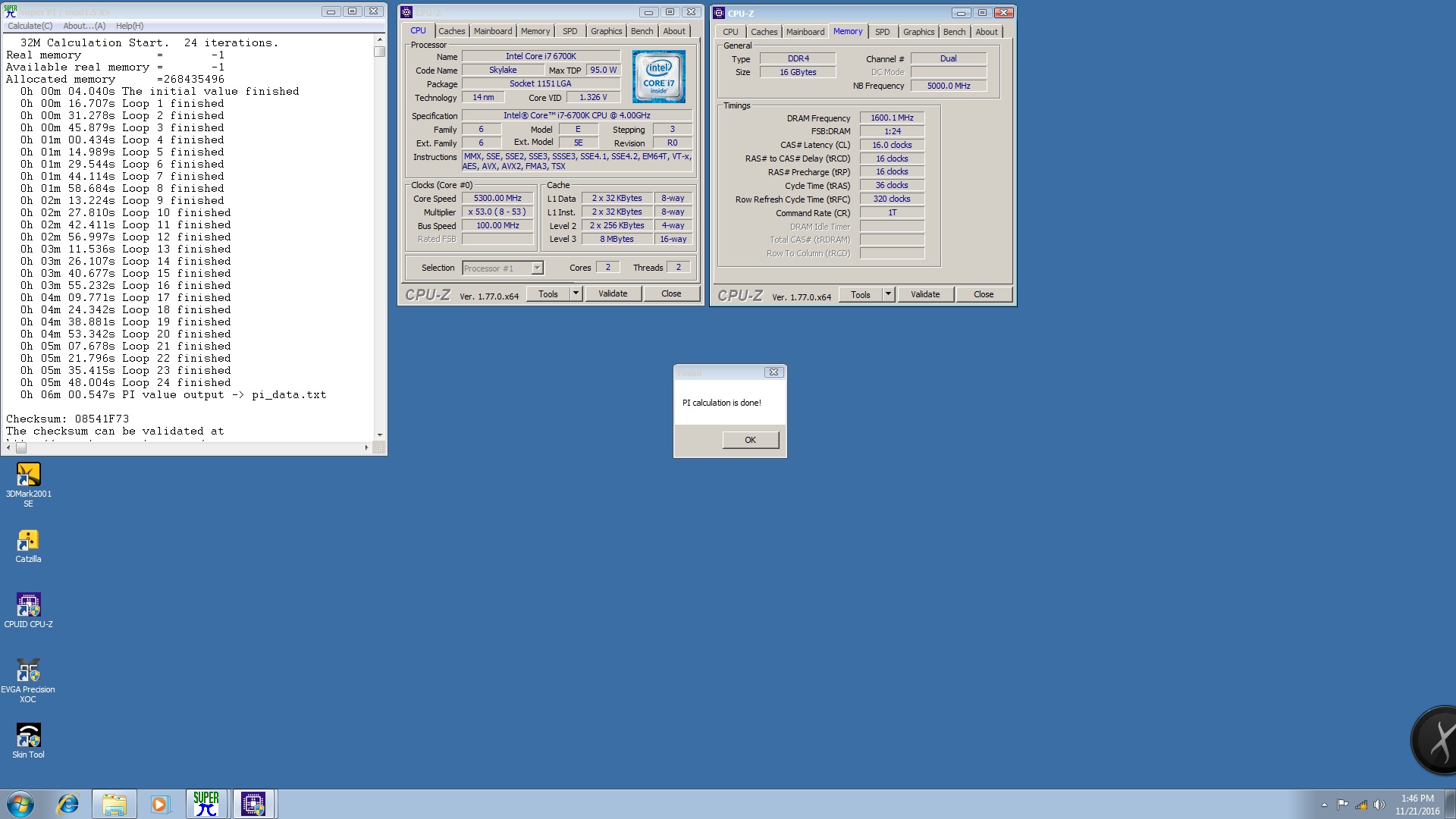This screenshot has width=1456, height=819.
Task: Switch to the Super PI taskbar button
Action: point(206,804)
